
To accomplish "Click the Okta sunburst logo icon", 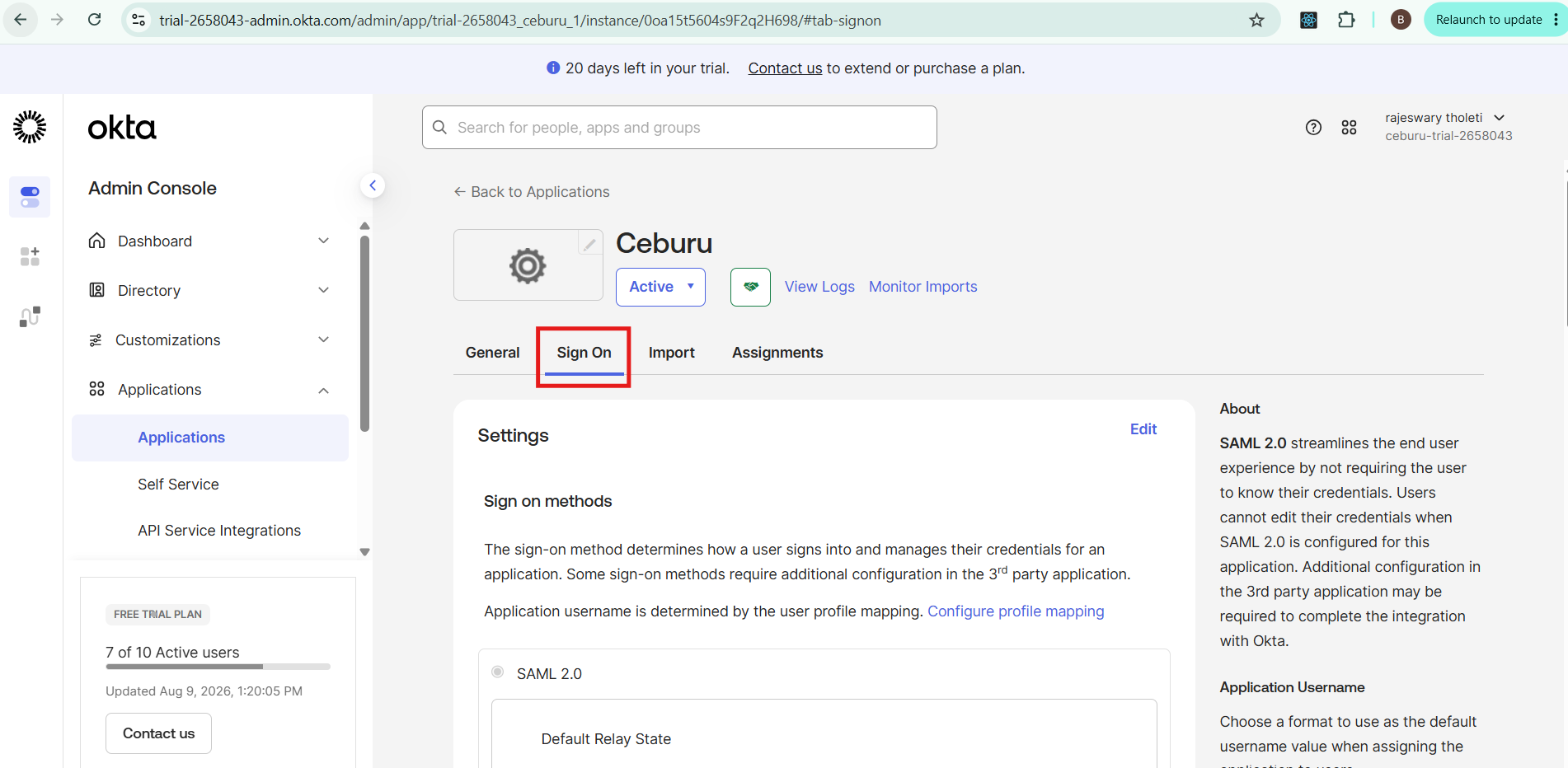I will tap(30, 127).
